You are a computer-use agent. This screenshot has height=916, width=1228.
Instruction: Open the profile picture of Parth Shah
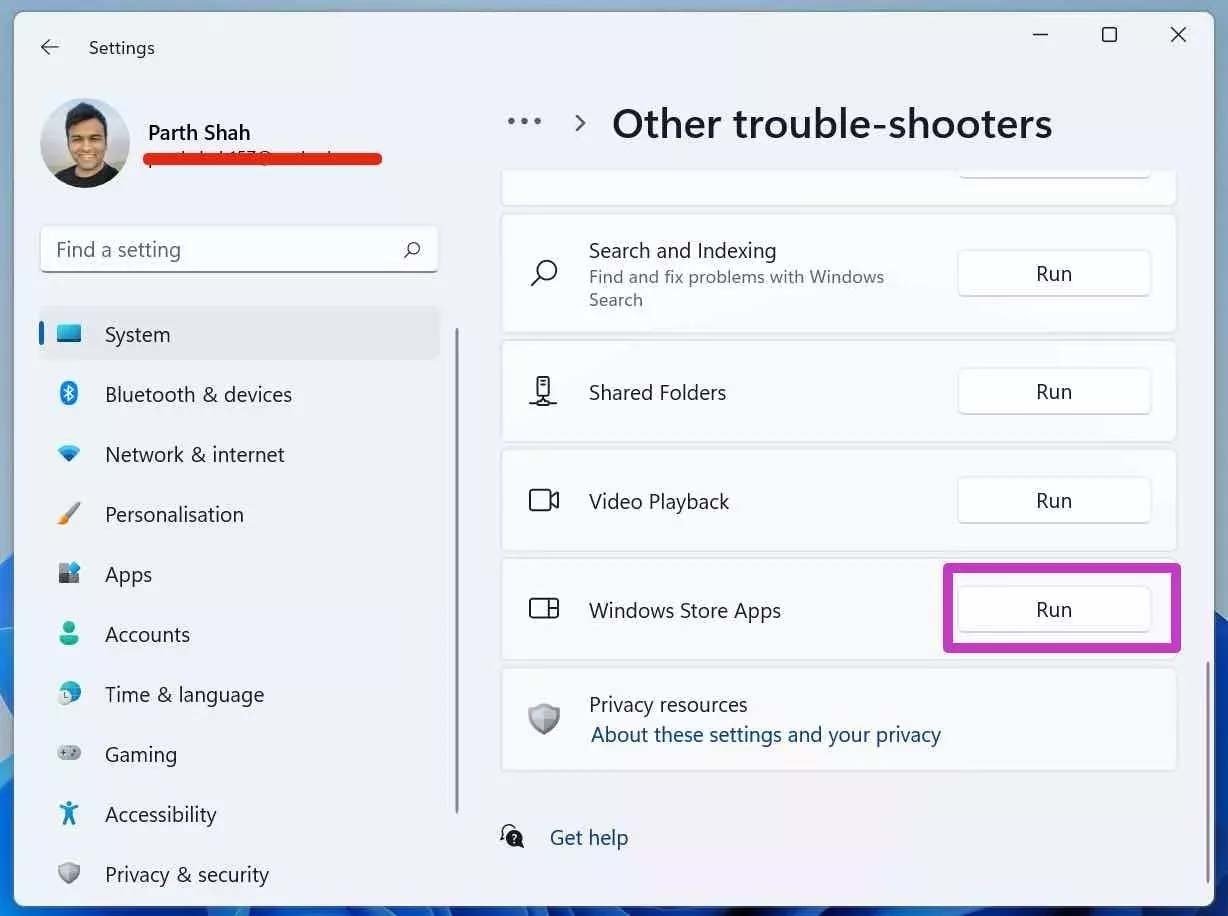pos(85,143)
